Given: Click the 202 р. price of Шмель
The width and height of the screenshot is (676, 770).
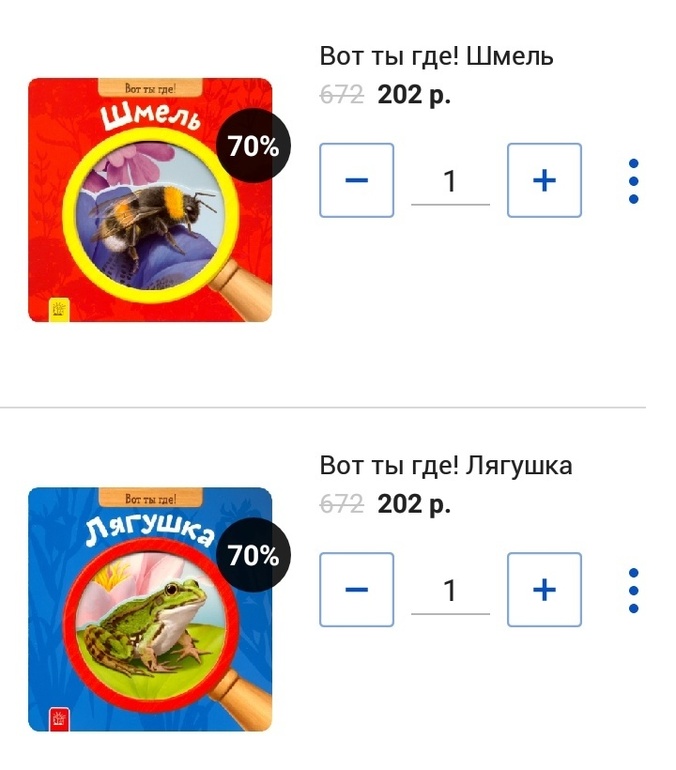Looking at the screenshot, I should [414, 95].
